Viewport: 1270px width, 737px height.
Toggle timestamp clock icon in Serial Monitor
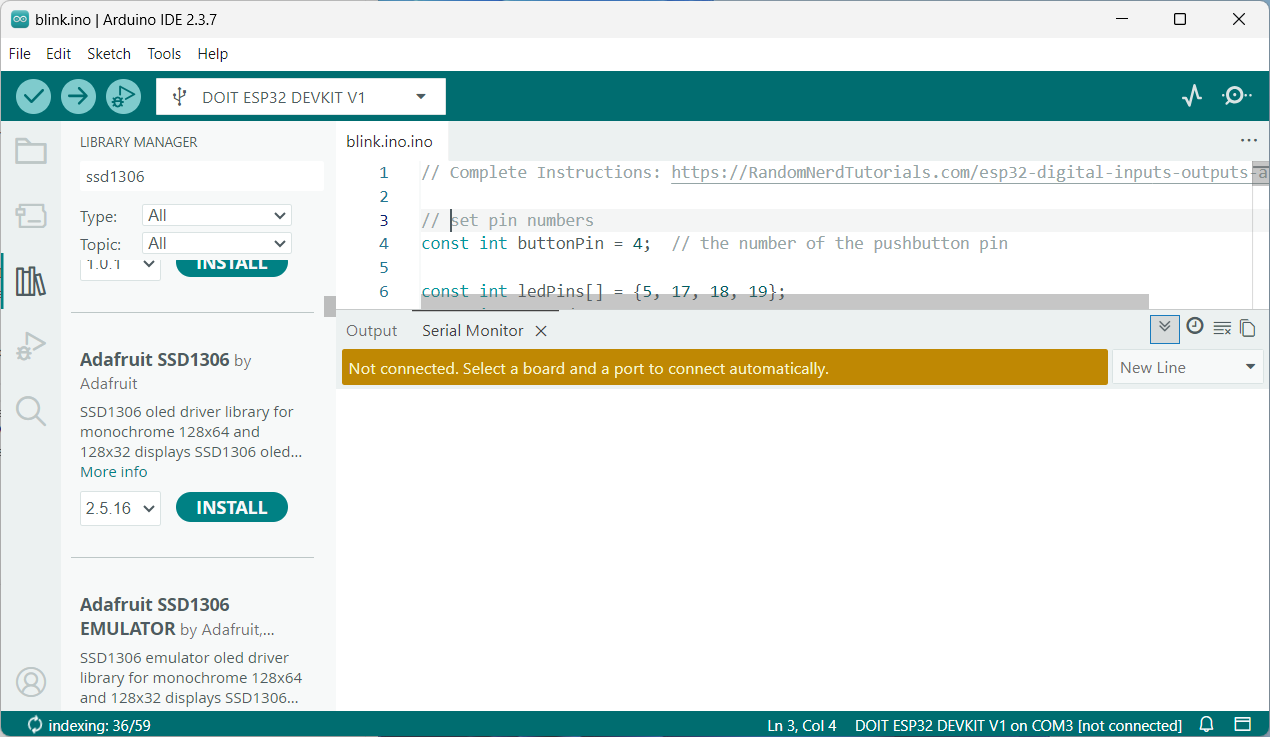[x=1194, y=326]
